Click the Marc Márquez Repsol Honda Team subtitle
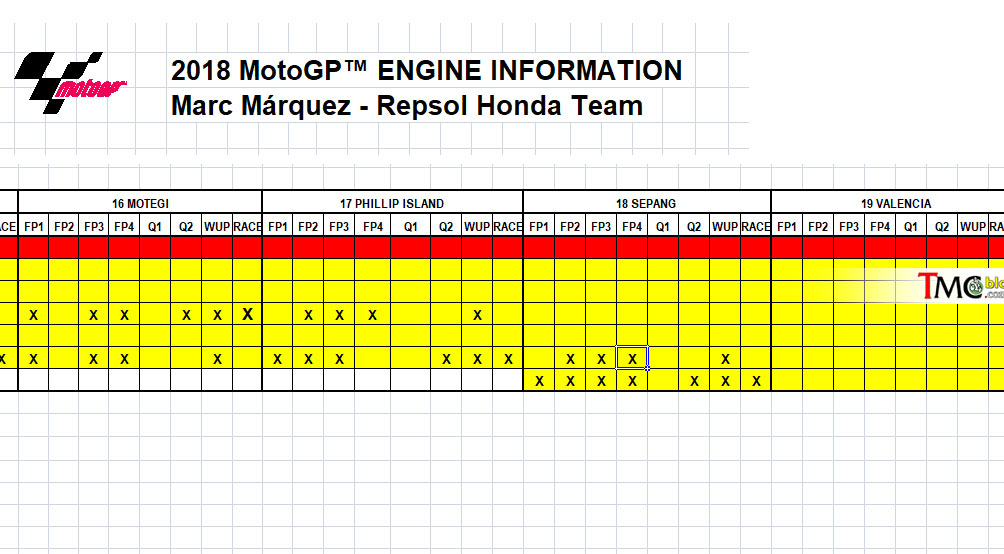 point(407,106)
